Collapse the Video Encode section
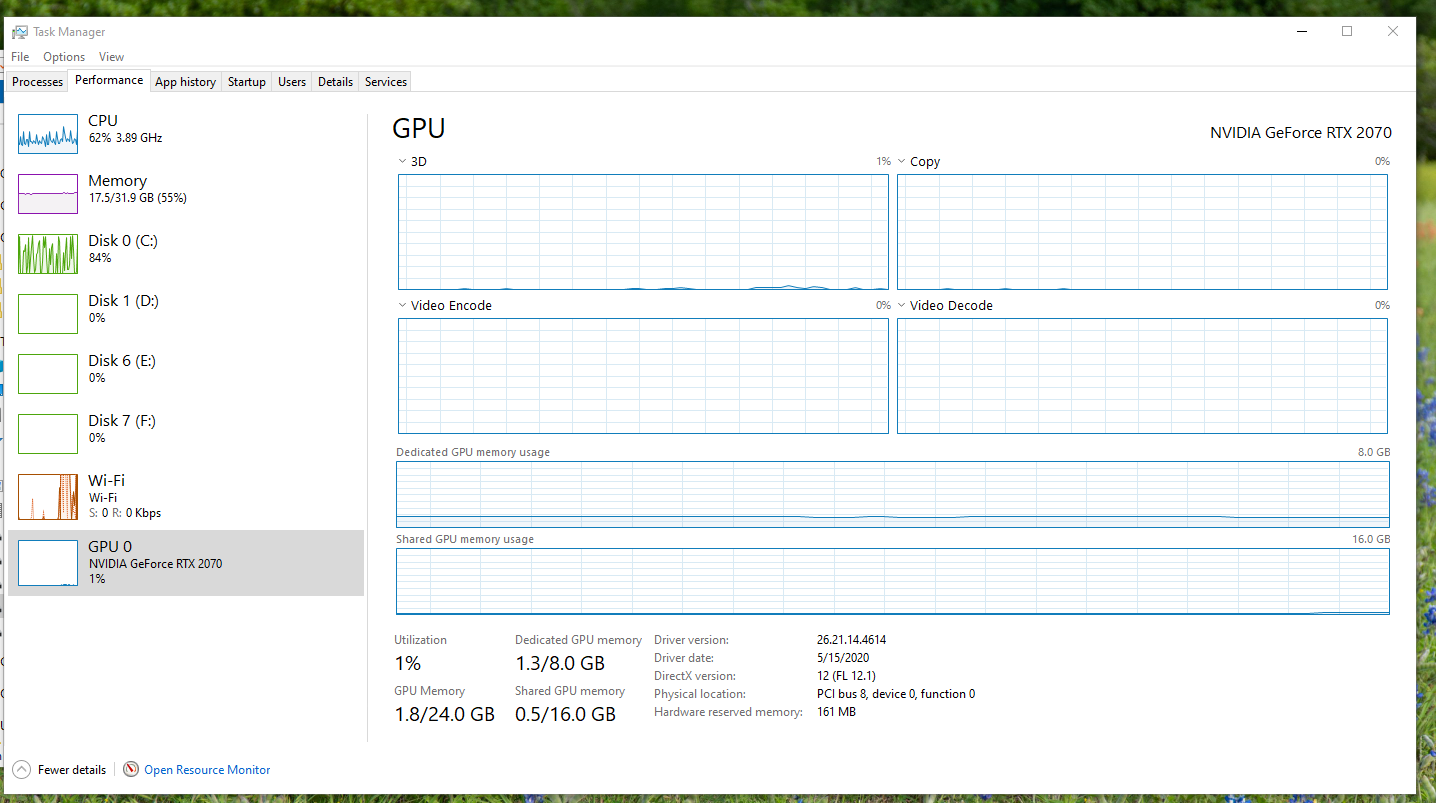This screenshot has height=803, width=1436. [402, 305]
